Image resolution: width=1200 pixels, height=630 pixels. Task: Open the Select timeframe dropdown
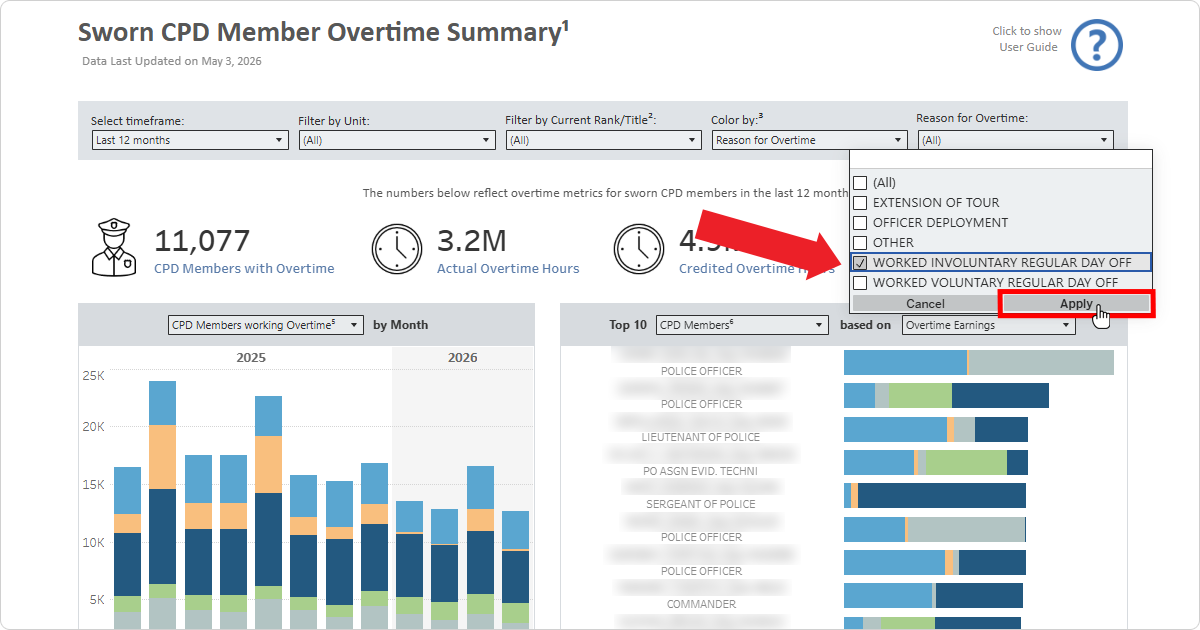pos(190,140)
